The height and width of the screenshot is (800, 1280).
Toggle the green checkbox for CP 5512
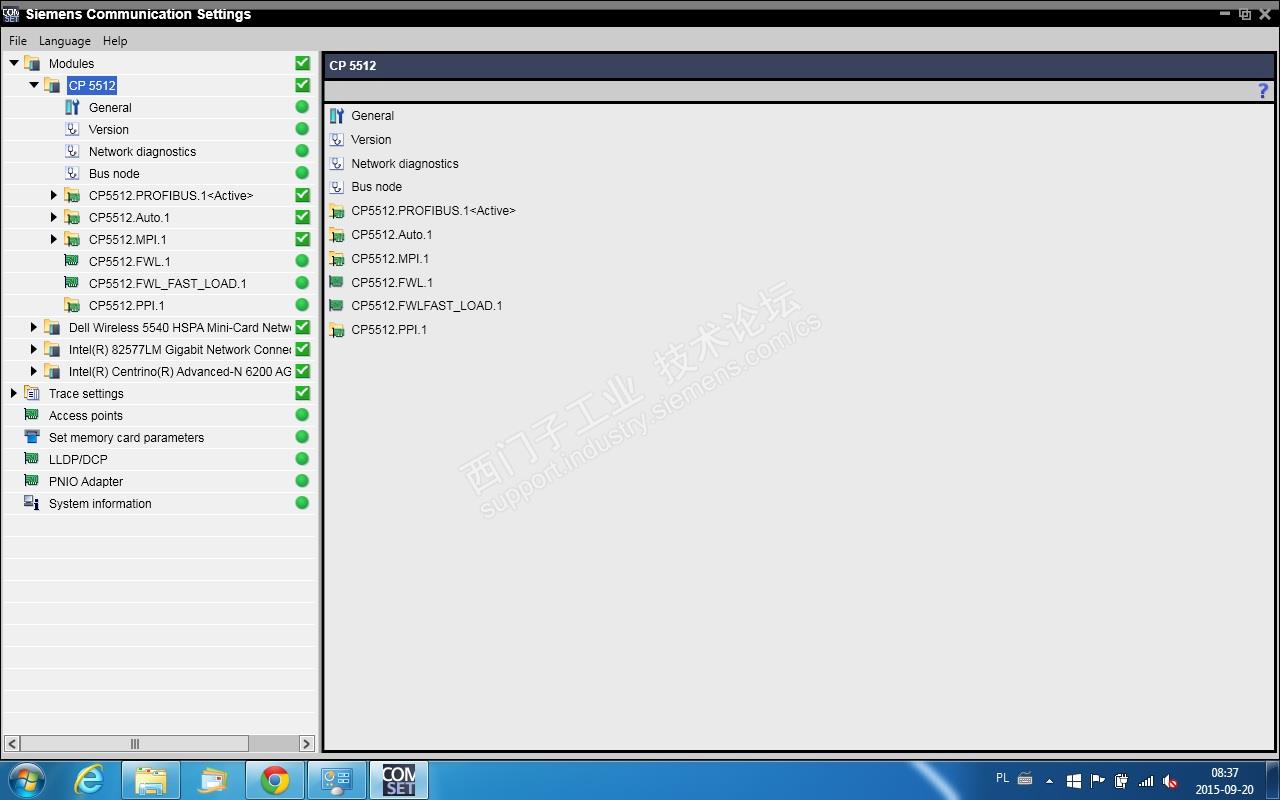pyautogui.click(x=302, y=85)
